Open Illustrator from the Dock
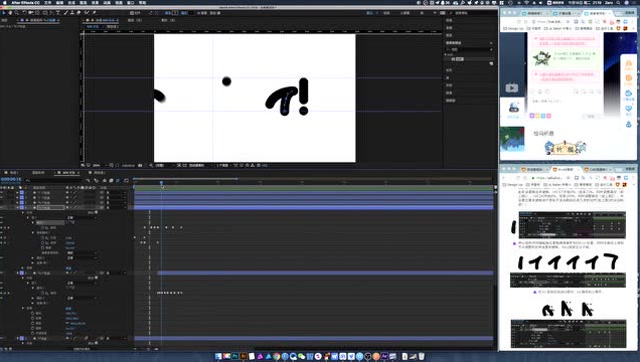Image resolution: width=640 pixels, height=362 pixels. point(243,356)
